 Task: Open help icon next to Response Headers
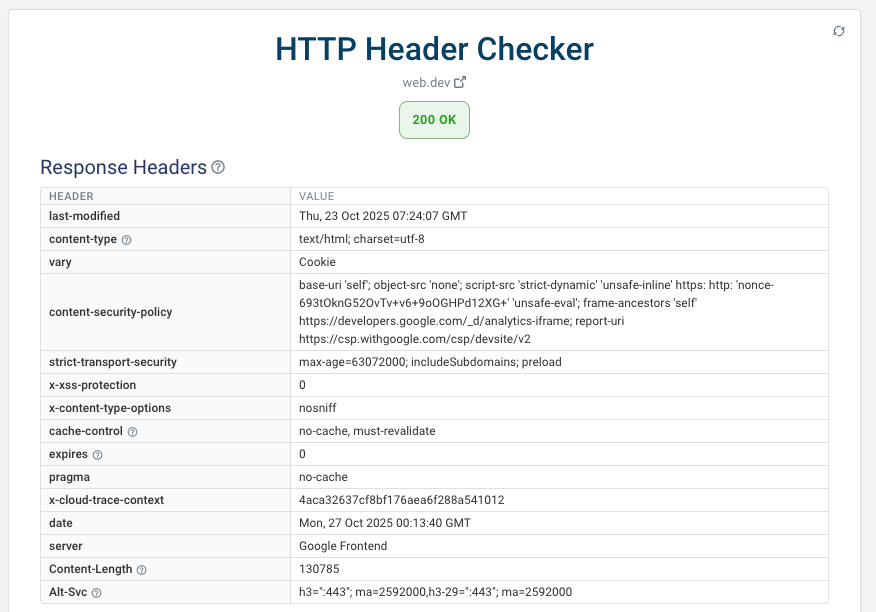click(218, 167)
